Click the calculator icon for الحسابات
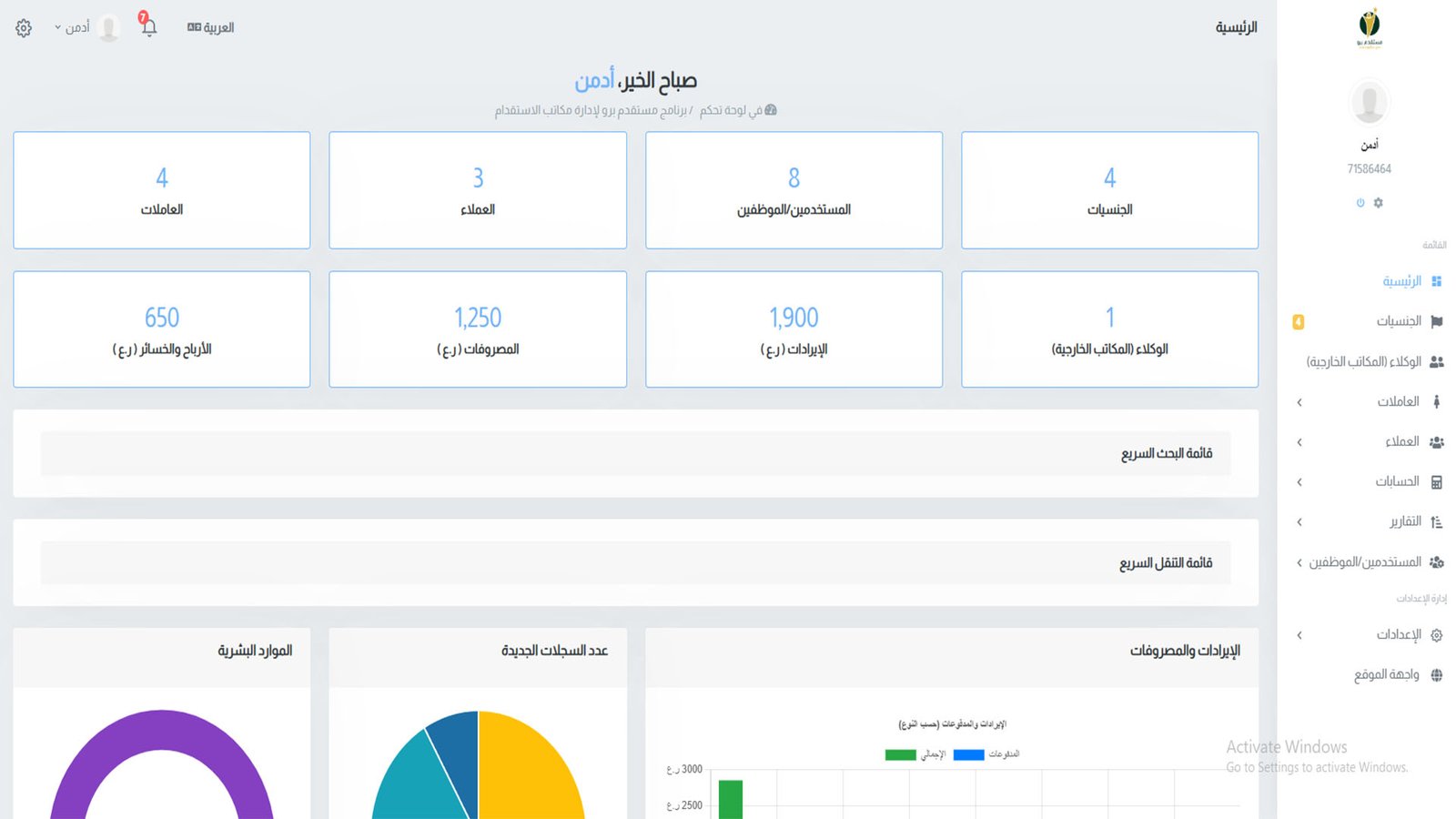Image resolution: width=1456 pixels, height=819 pixels. 1437,481
